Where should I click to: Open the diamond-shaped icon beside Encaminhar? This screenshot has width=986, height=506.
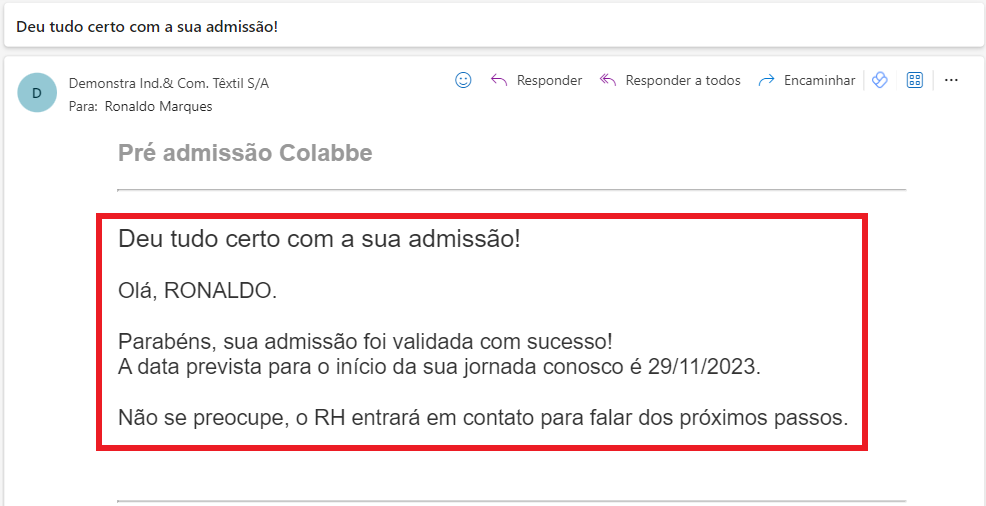(x=880, y=80)
